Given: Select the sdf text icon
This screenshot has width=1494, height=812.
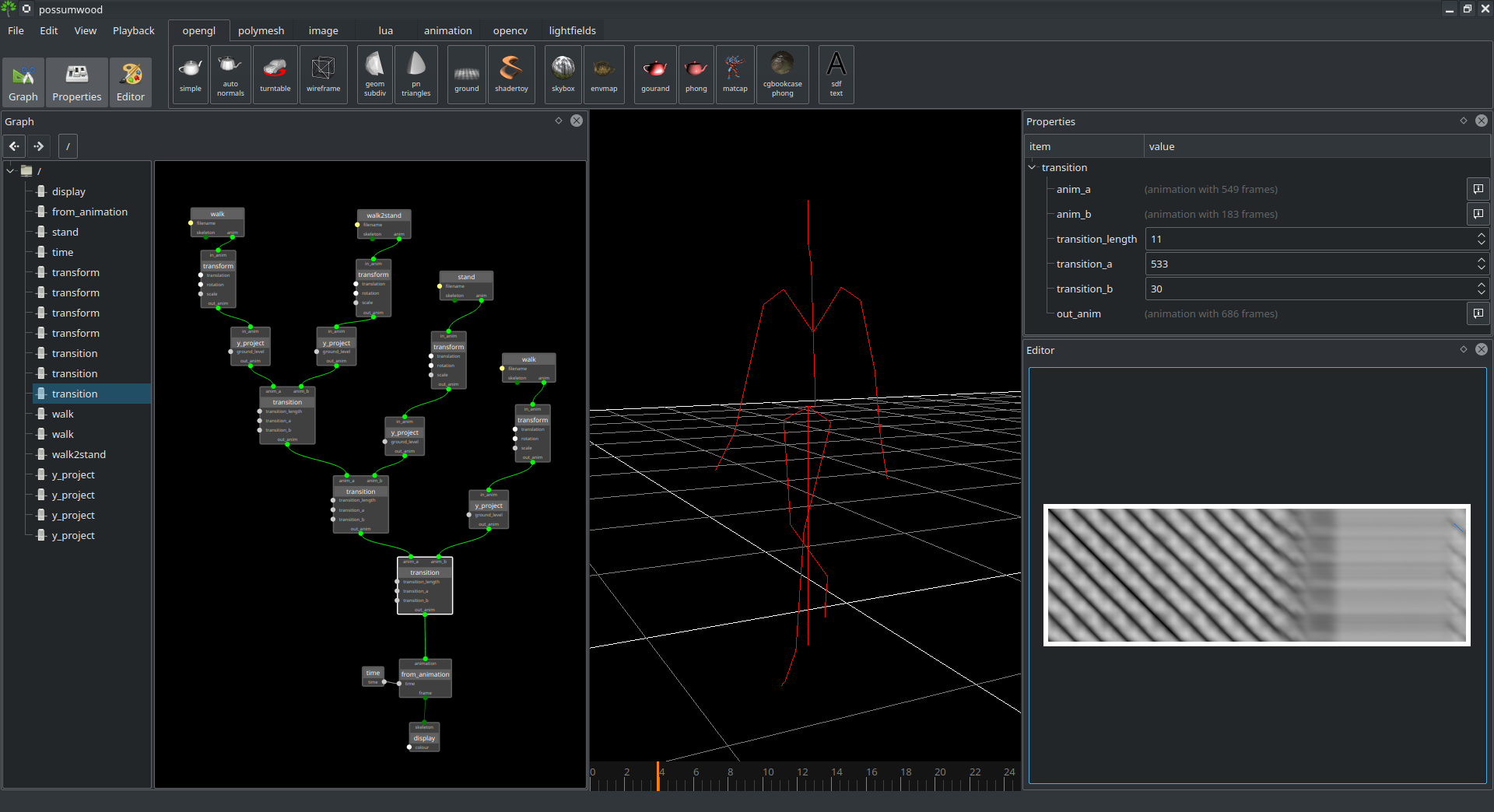Looking at the screenshot, I should 836,75.
